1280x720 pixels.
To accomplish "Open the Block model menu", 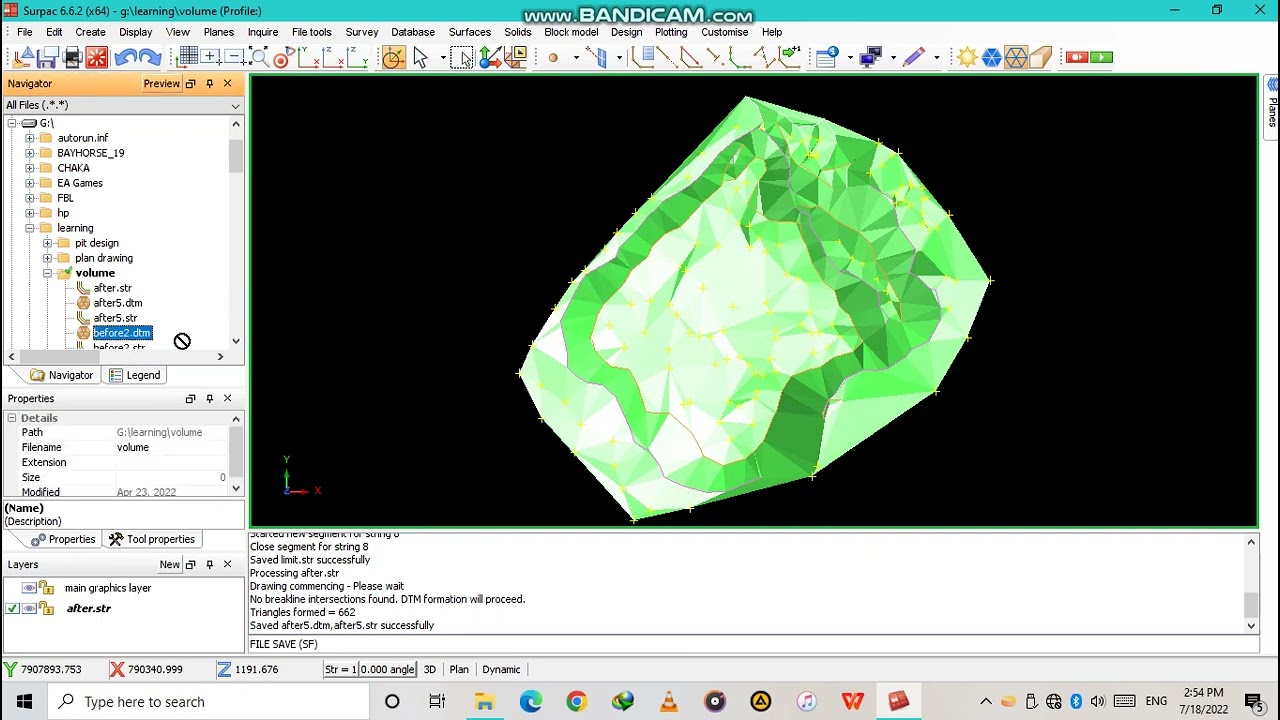I will 571,32.
